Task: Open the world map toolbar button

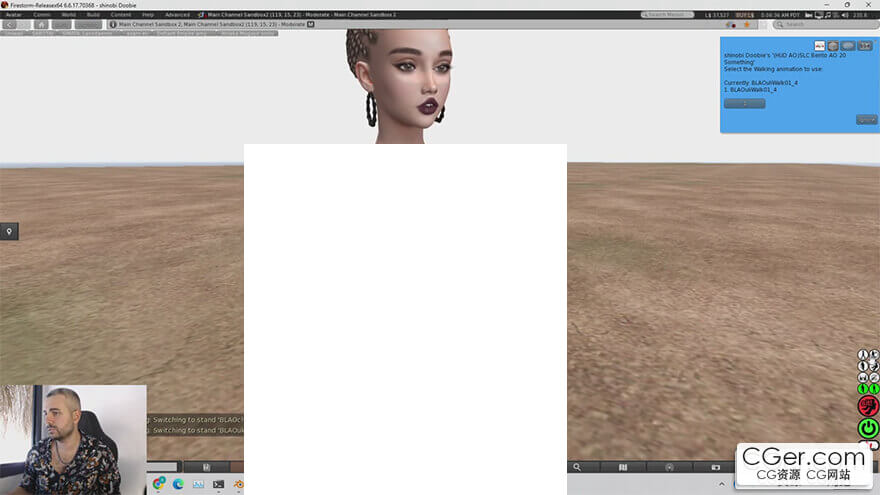Action: pos(623,467)
